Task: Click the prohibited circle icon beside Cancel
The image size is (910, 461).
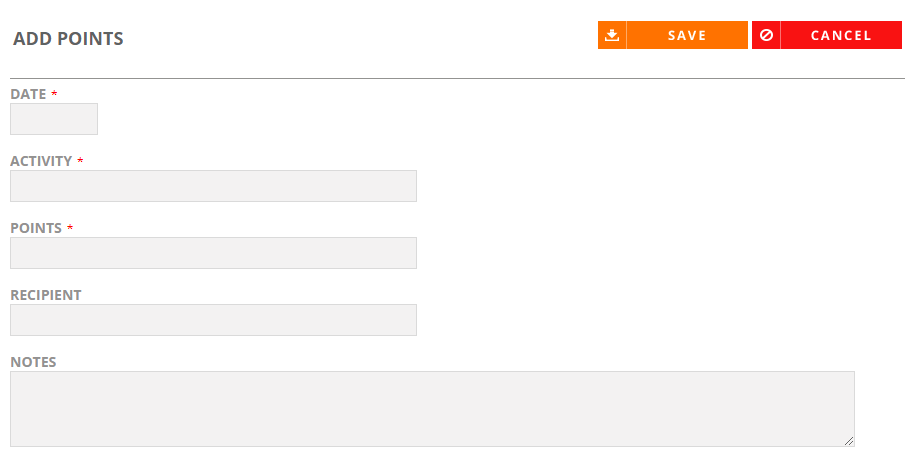Action: click(x=766, y=35)
